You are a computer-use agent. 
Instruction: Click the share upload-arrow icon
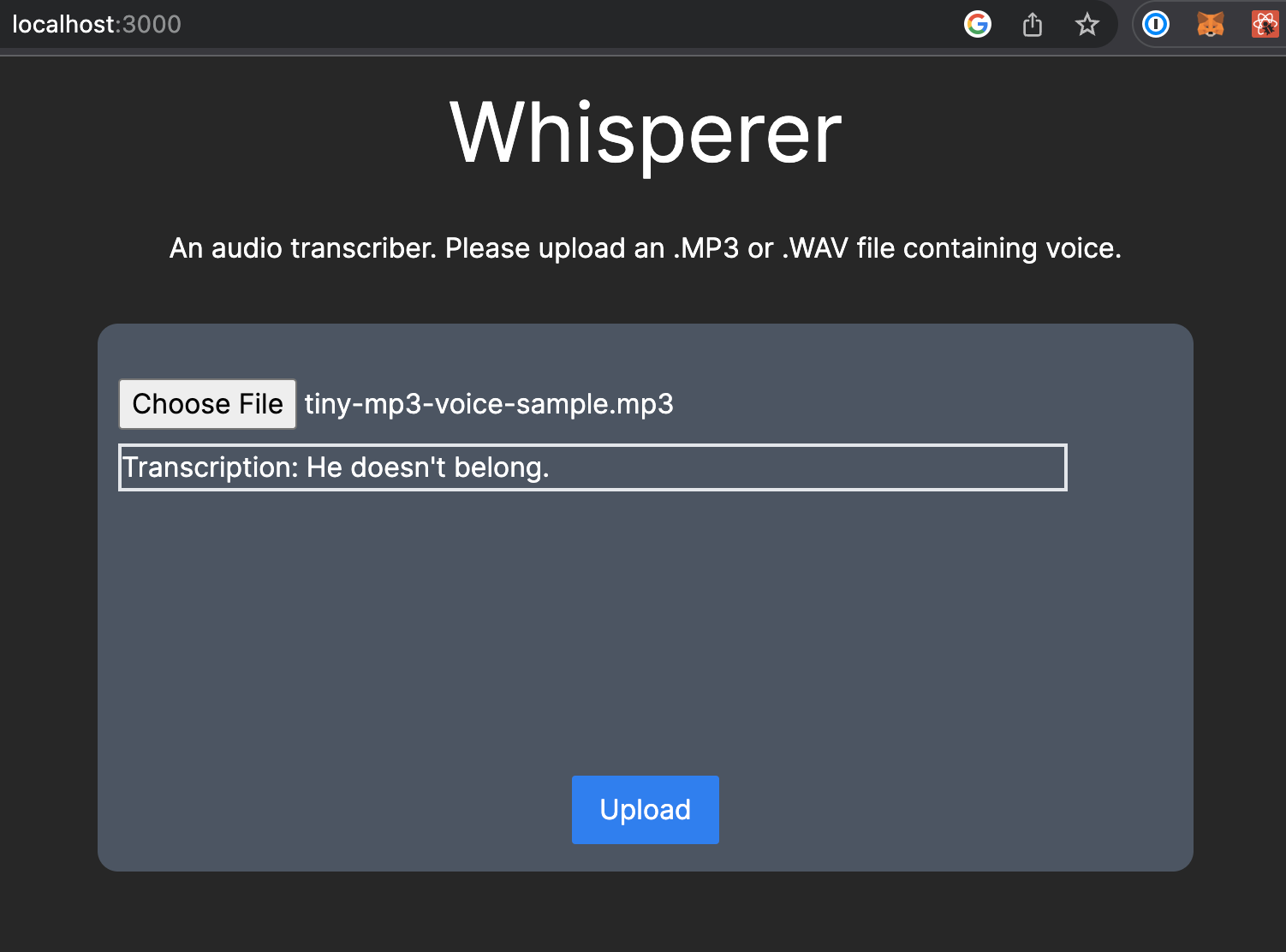[1032, 24]
